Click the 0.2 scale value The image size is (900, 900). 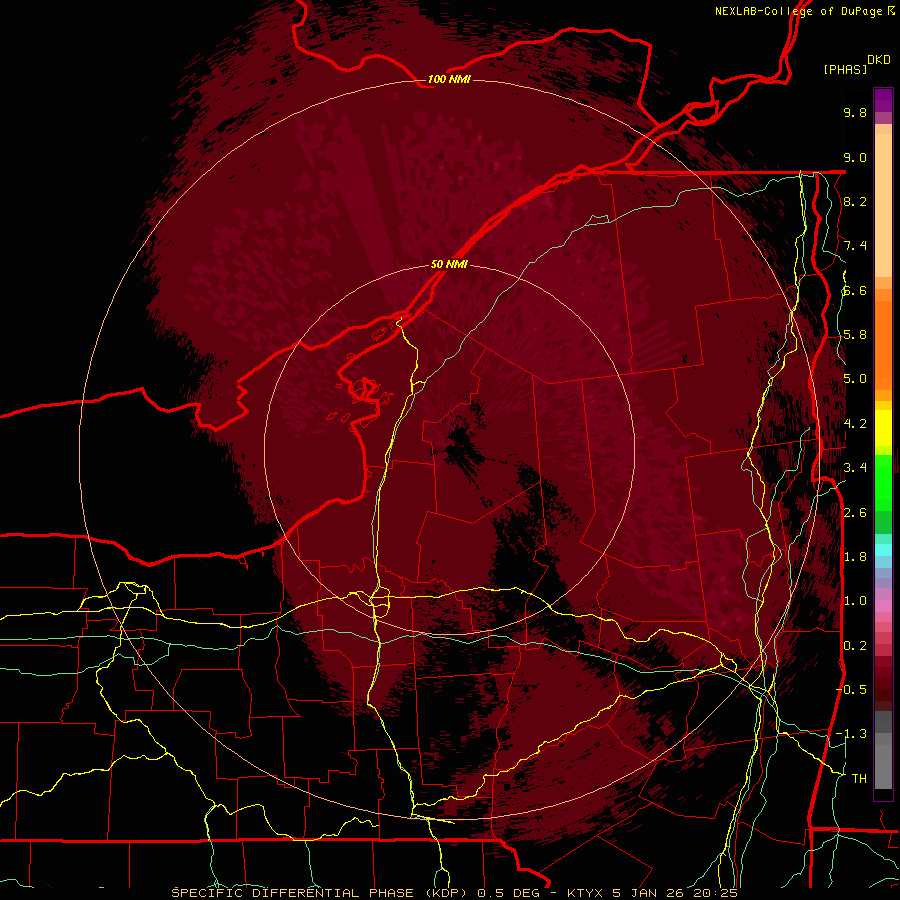(855, 646)
